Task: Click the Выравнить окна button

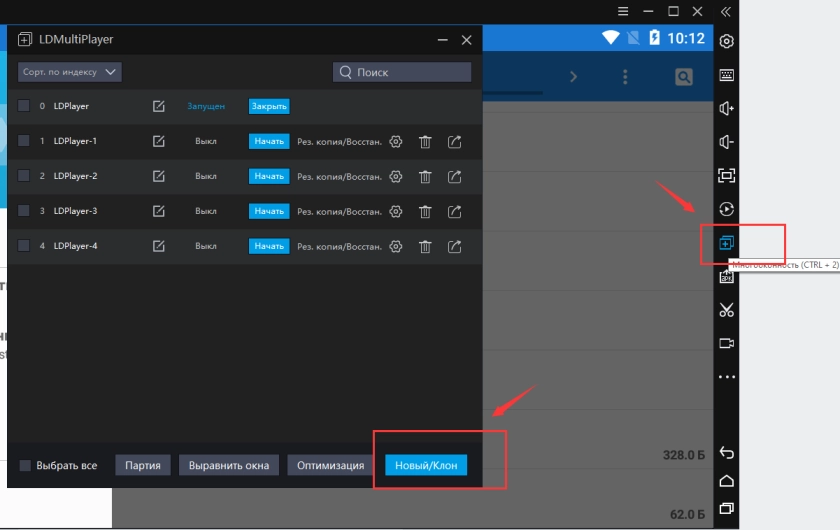Action: 229,465
